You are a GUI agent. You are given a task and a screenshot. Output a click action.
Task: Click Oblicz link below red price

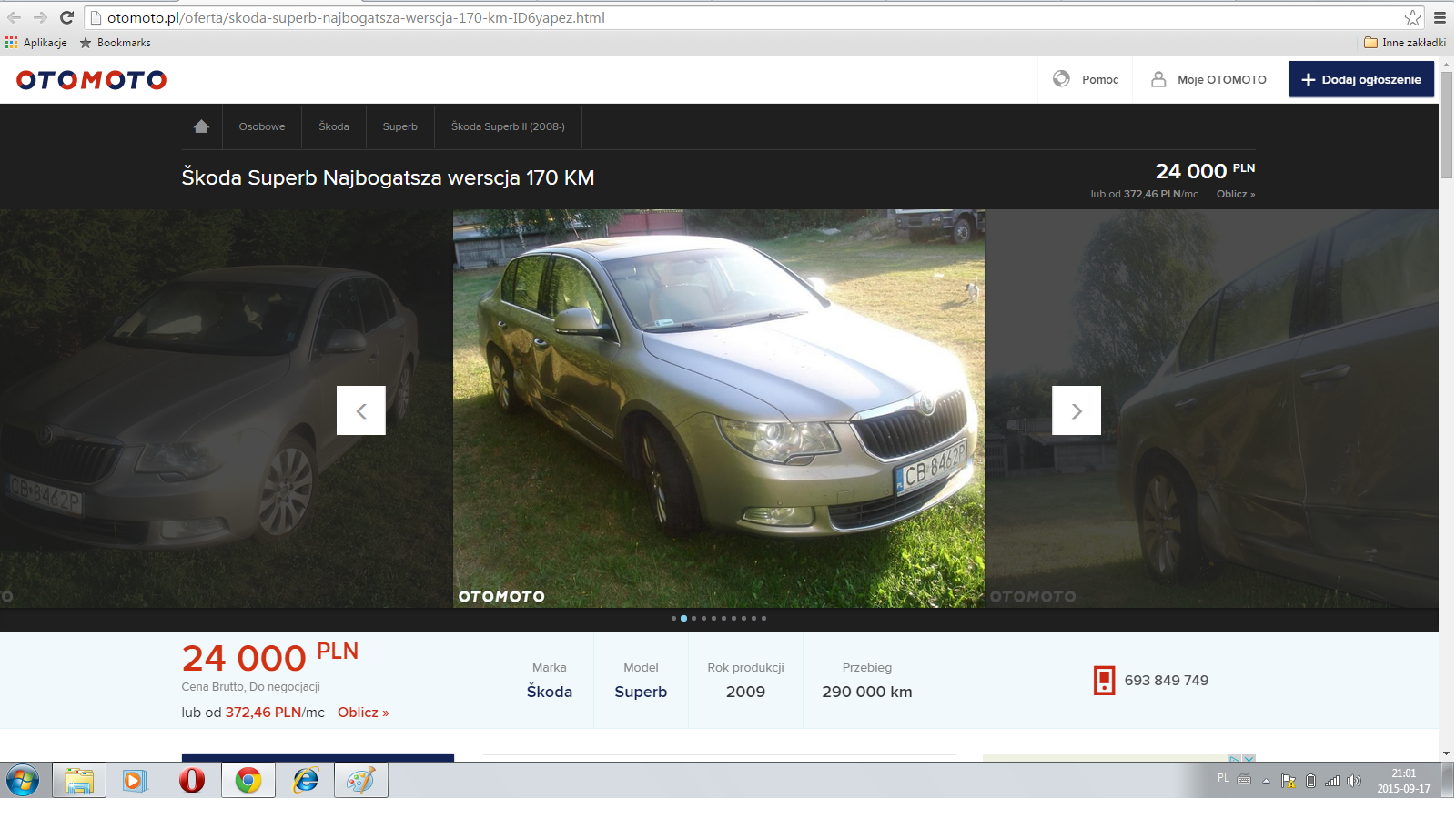pyautogui.click(x=363, y=713)
